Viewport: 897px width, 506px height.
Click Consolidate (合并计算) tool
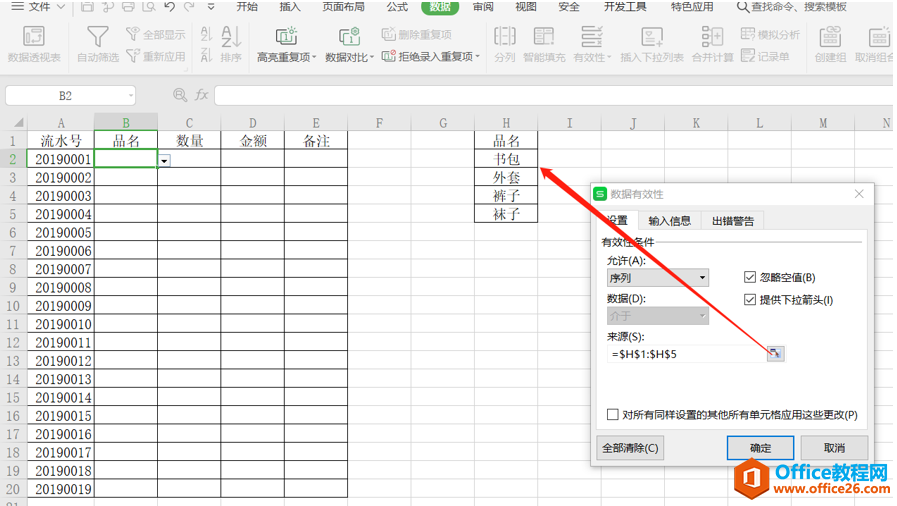pyautogui.click(x=712, y=44)
